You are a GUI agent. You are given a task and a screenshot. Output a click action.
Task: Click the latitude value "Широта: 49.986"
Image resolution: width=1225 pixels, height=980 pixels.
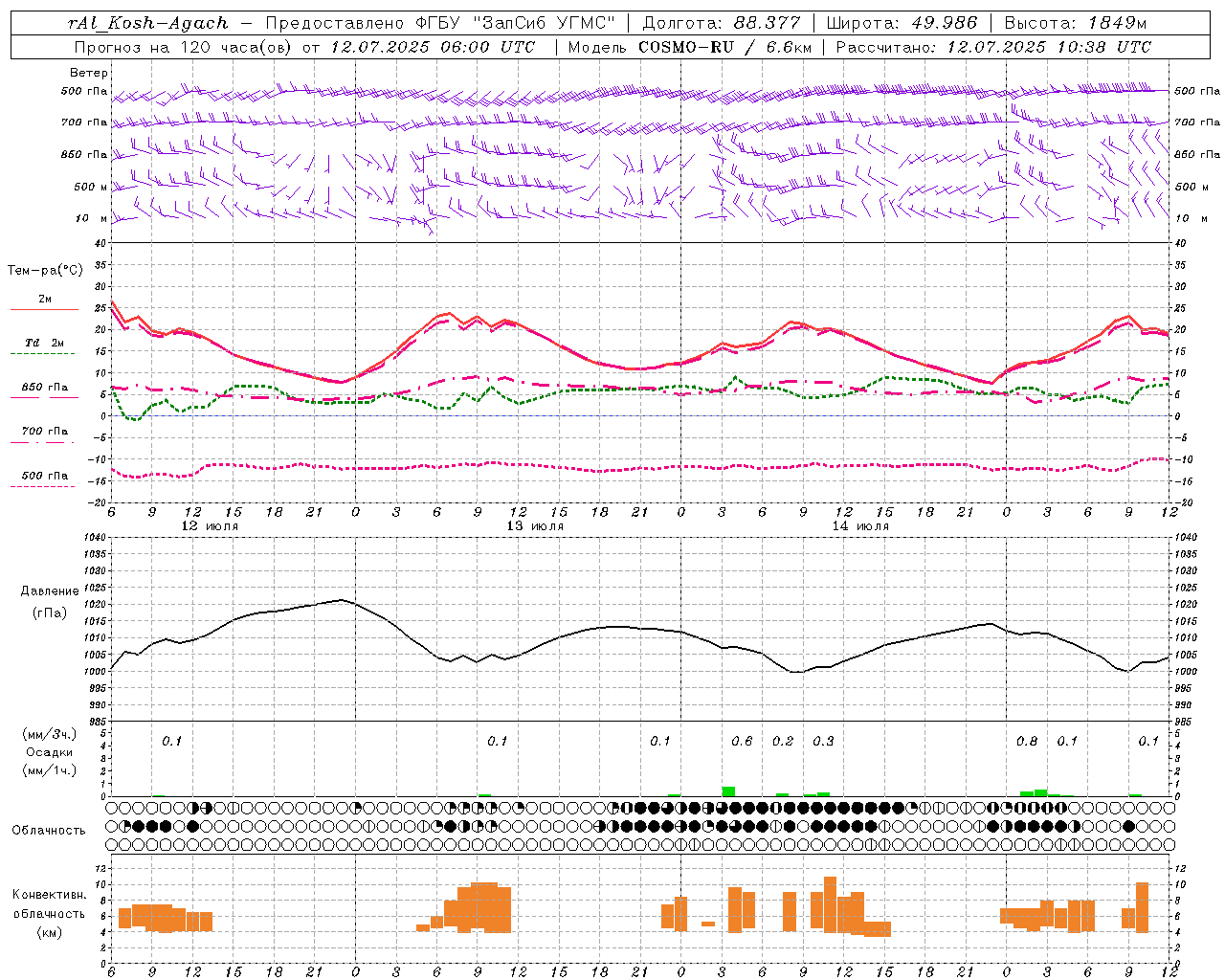[902, 23]
